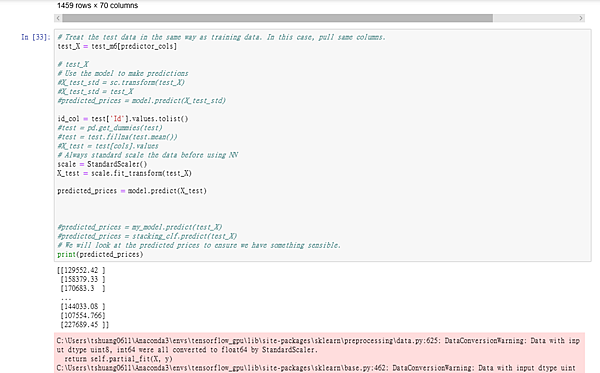Click the line 'print(predicted_prices)'

[100, 254]
